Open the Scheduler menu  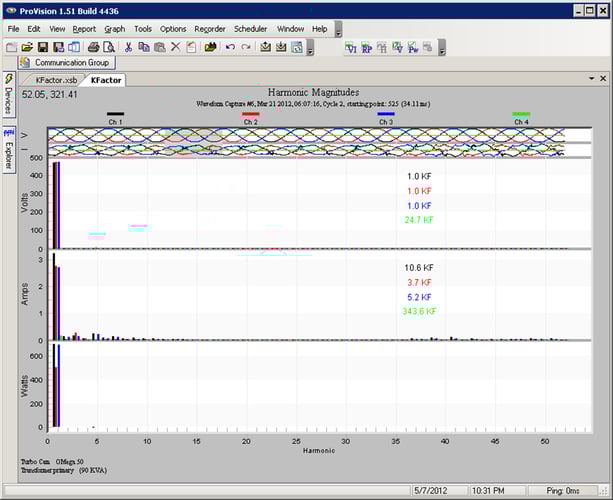pyautogui.click(x=251, y=29)
